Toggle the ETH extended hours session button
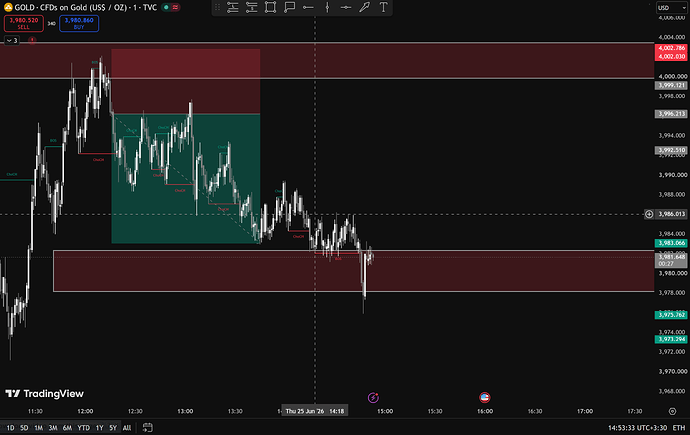The height and width of the screenshot is (435, 690). pos(679,428)
